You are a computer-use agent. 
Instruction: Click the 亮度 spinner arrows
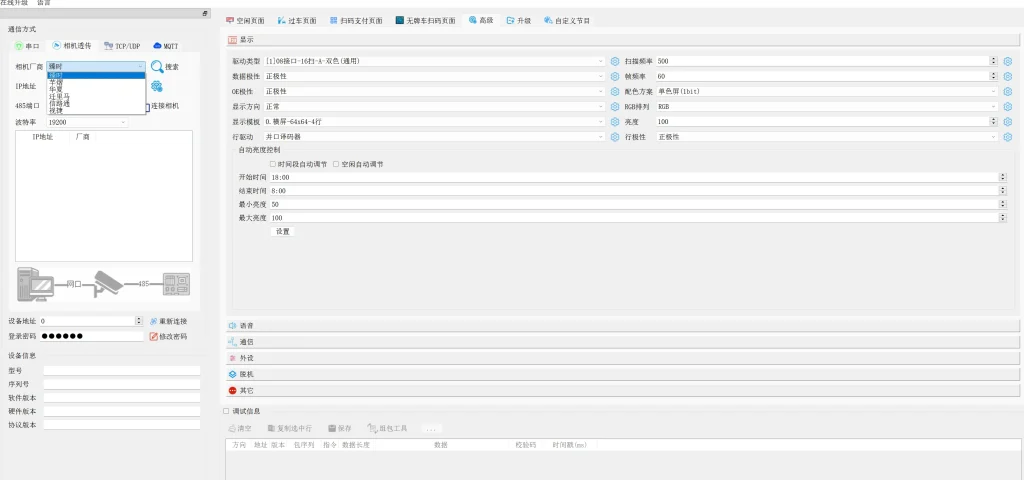click(x=993, y=121)
